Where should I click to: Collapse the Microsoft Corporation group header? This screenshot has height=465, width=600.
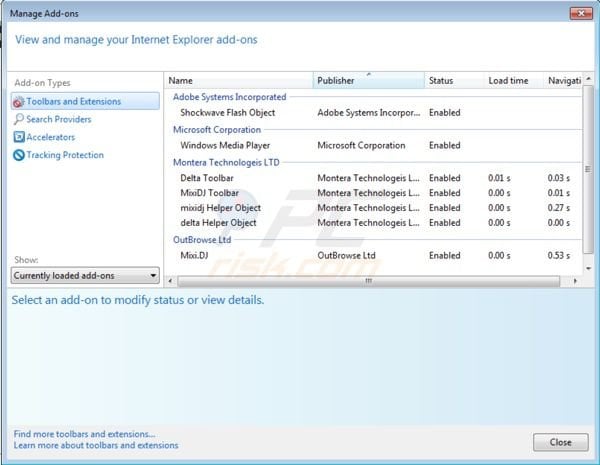pyautogui.click(x=217, y=130)
